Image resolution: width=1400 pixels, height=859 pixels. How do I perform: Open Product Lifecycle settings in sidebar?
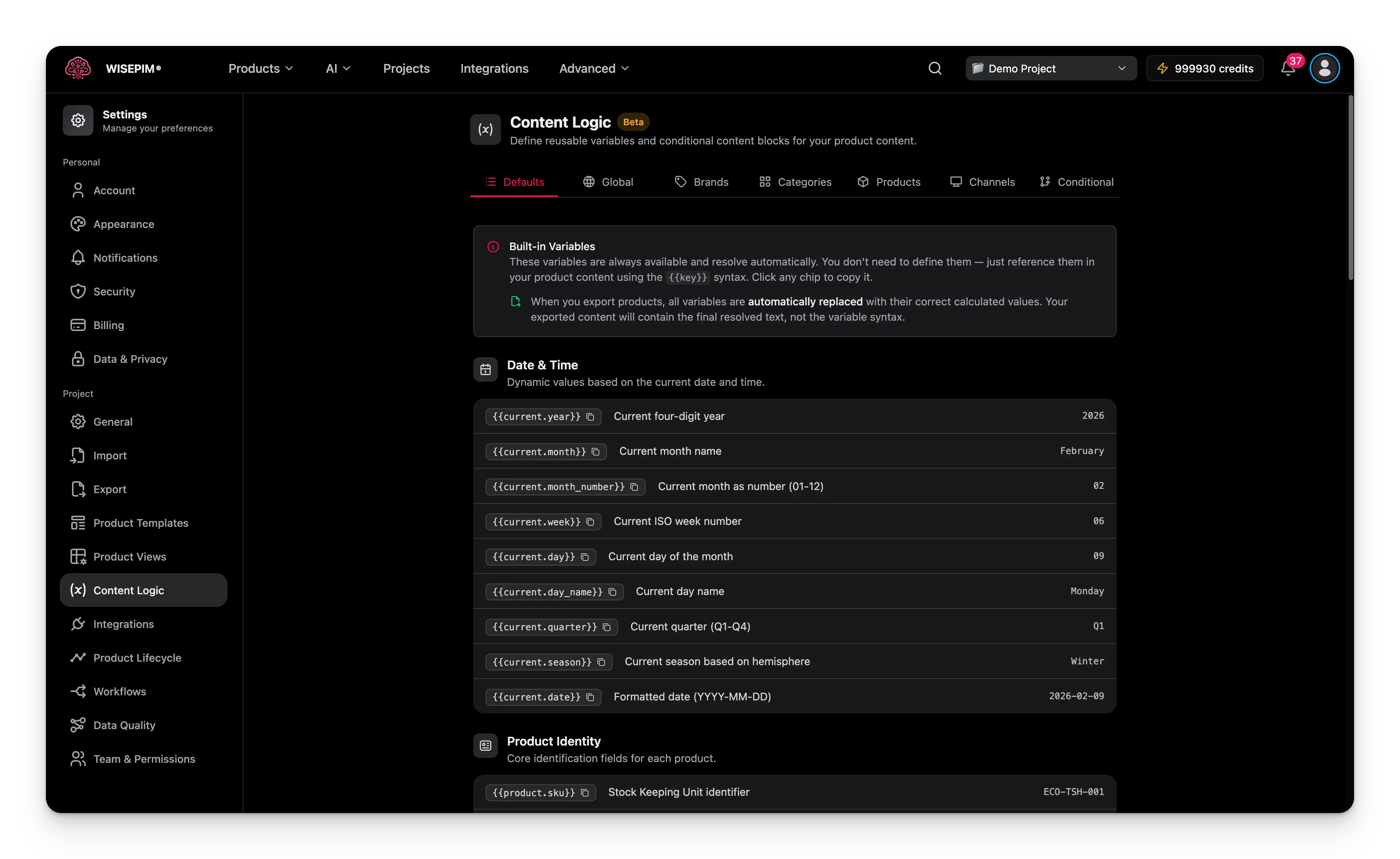[x=137, y=658]
